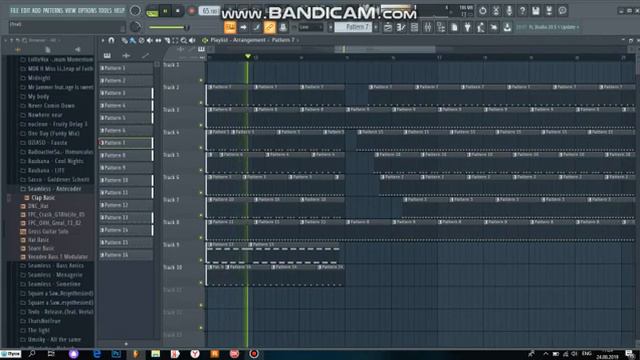Open the Browser tree toolbar icon
This screenshot has width=640, height=360.
coord(441,27)
